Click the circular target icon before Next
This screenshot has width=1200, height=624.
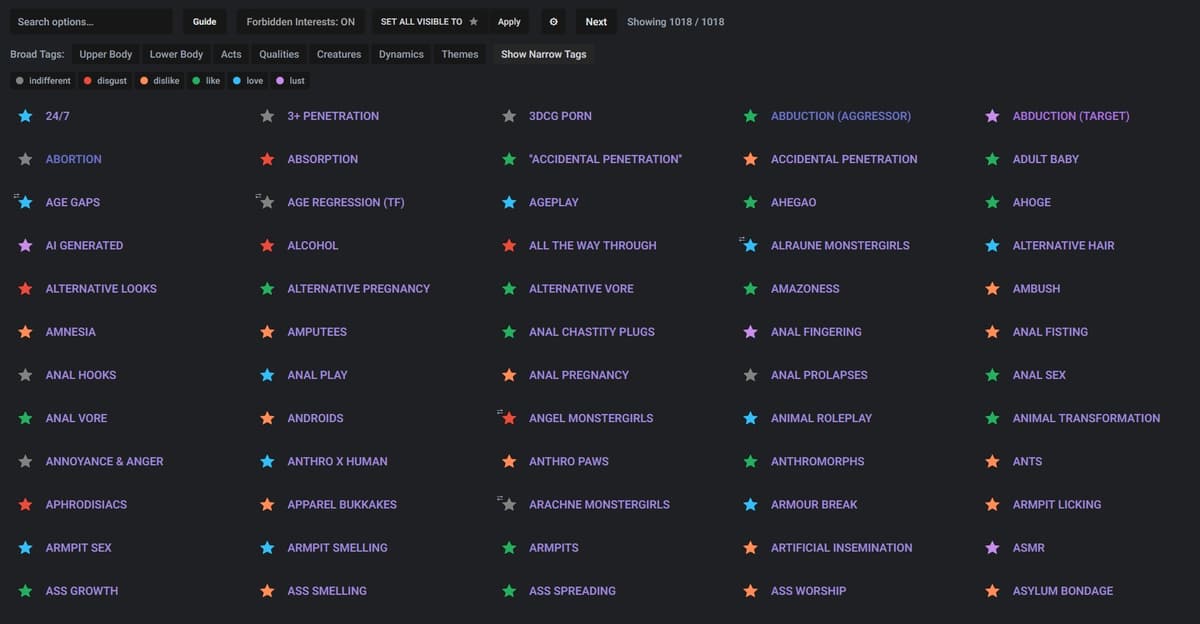pos(554,22)
